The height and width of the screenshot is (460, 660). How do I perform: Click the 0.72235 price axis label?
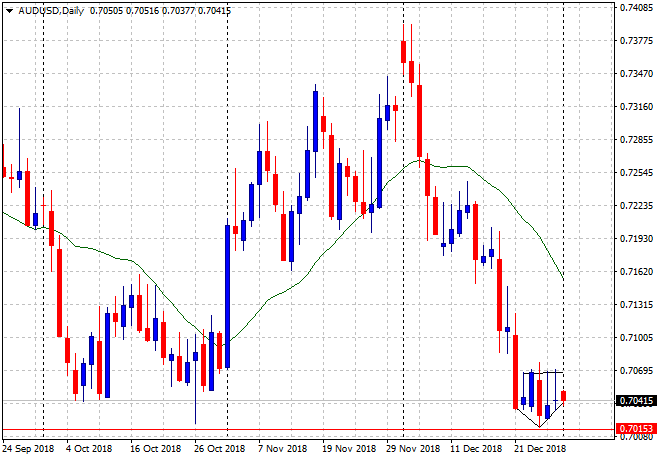click(x=636, y=205)
